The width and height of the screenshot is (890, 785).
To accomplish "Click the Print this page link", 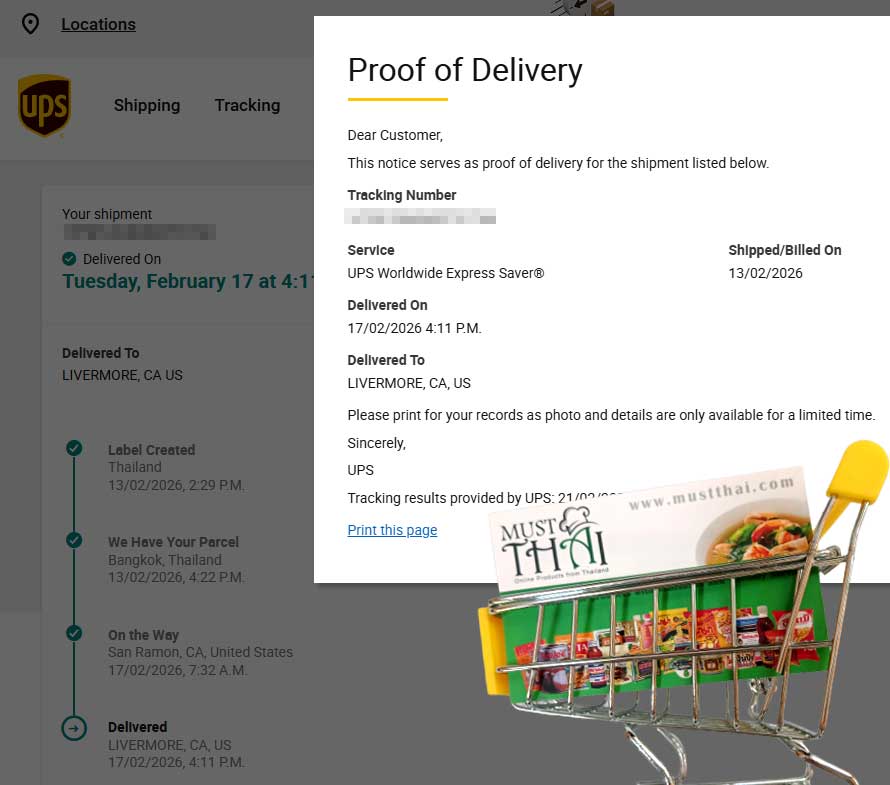I will [392, 530].
